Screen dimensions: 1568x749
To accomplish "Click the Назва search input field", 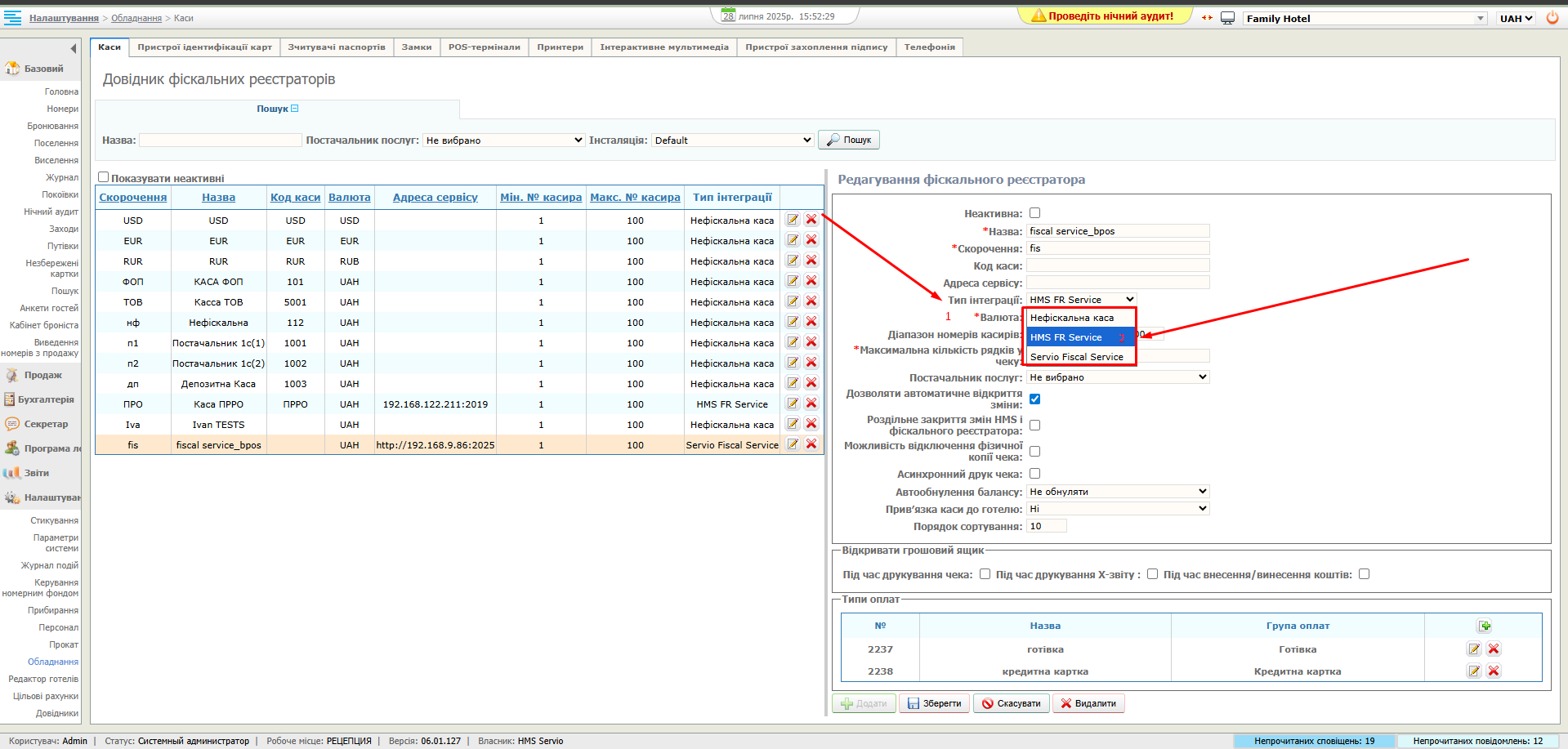I will pos(221,140).
